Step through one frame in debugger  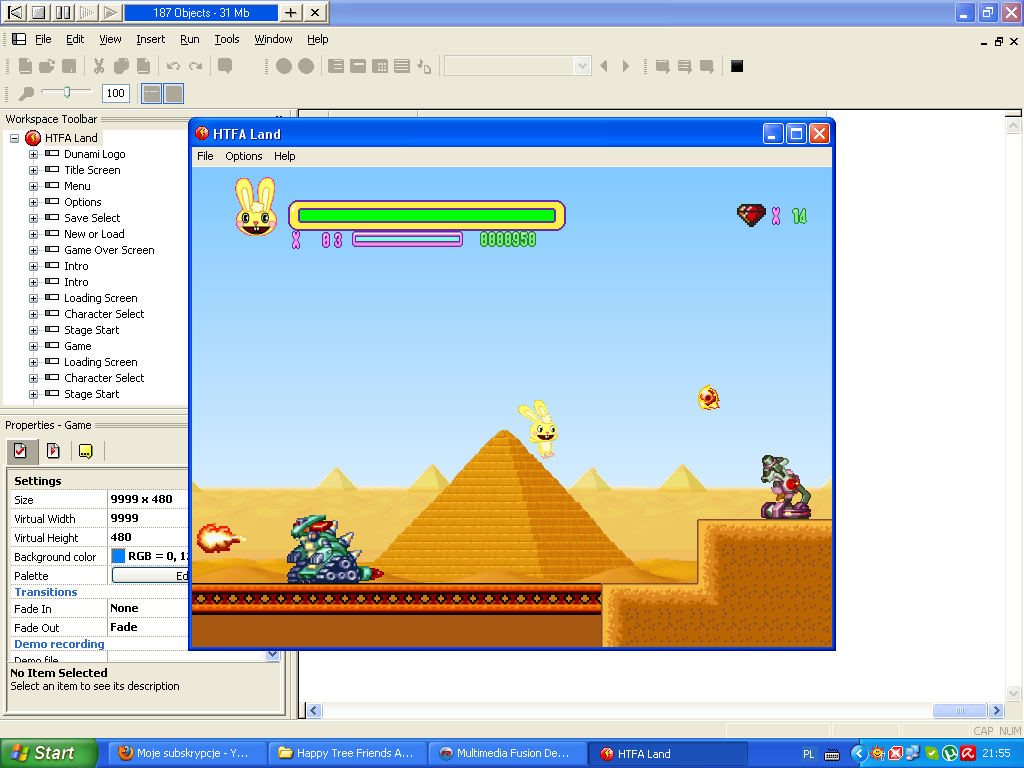pos(88,12)
